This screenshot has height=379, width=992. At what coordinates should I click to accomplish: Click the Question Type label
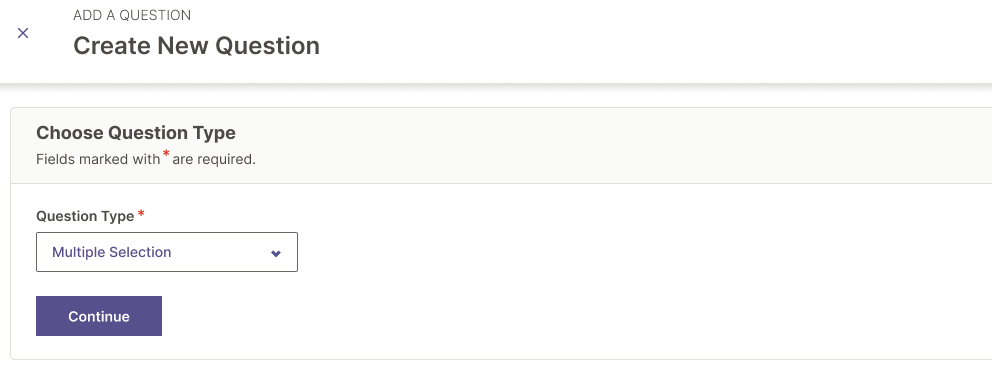point(85,216)
